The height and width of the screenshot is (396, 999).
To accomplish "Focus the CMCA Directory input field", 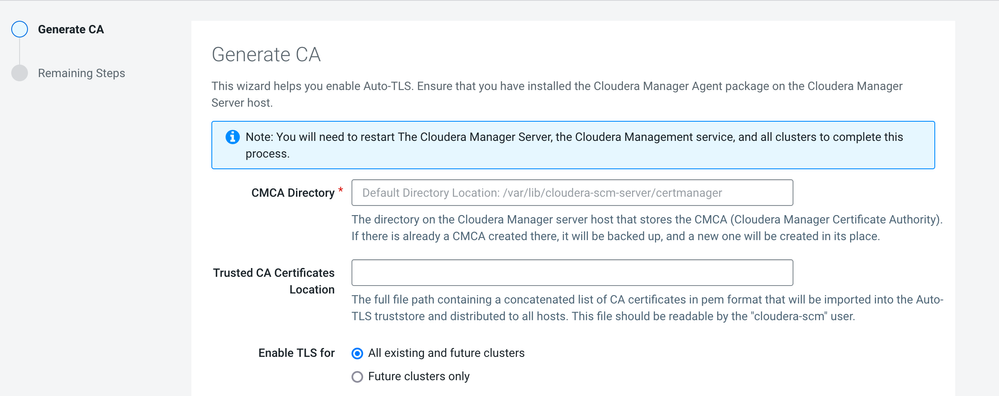I will point(572,192).
